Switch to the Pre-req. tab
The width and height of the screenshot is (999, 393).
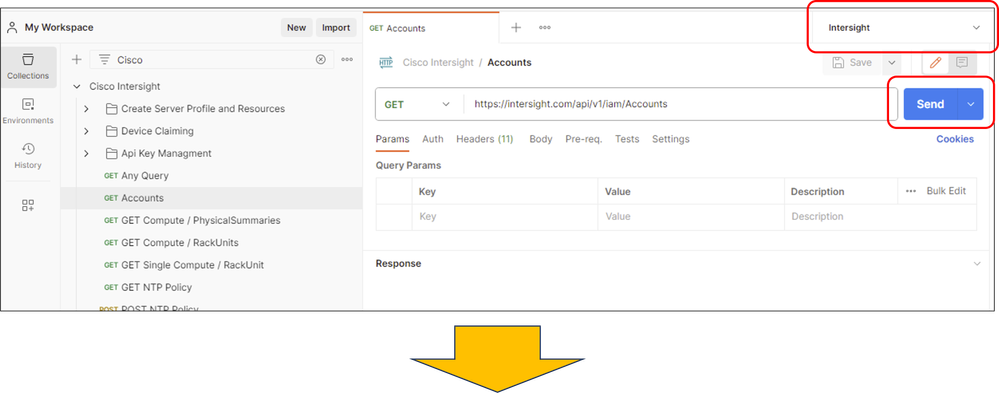584,139
